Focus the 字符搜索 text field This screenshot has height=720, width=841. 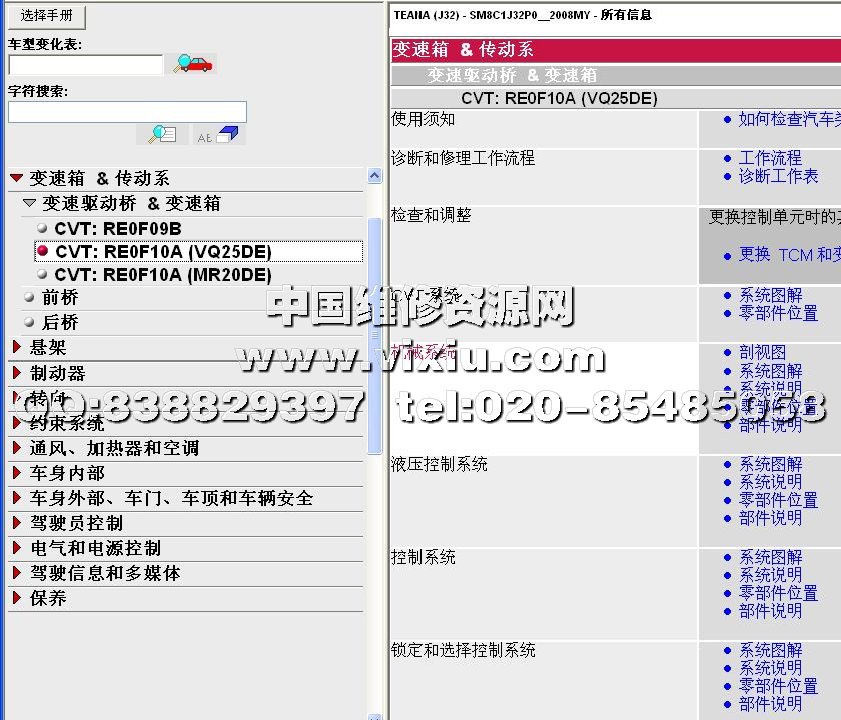[127, 112]
